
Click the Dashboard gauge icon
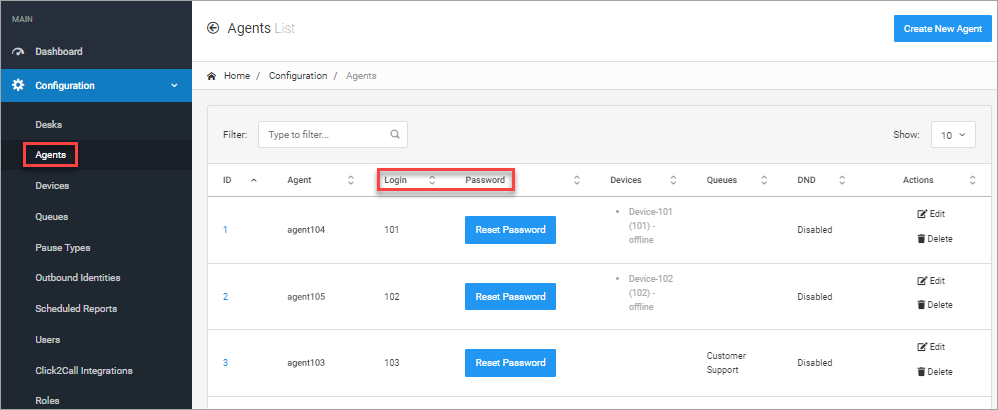click(x=18, y=52)
